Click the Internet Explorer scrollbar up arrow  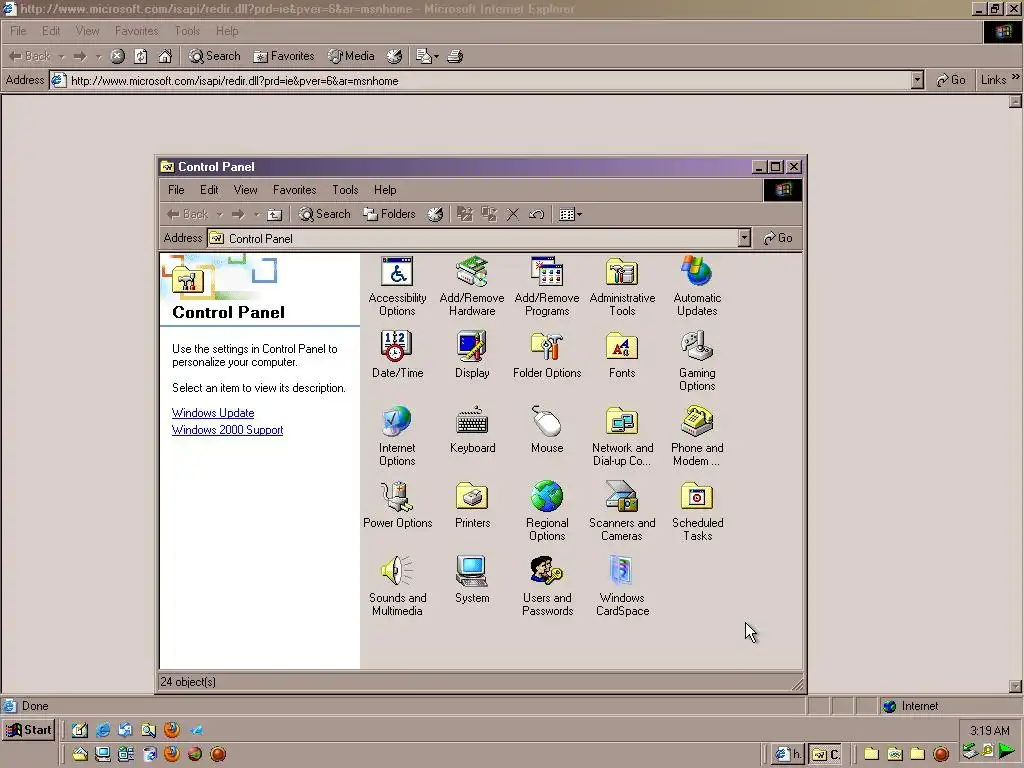pyautogui.click(x=1015, y=101)
